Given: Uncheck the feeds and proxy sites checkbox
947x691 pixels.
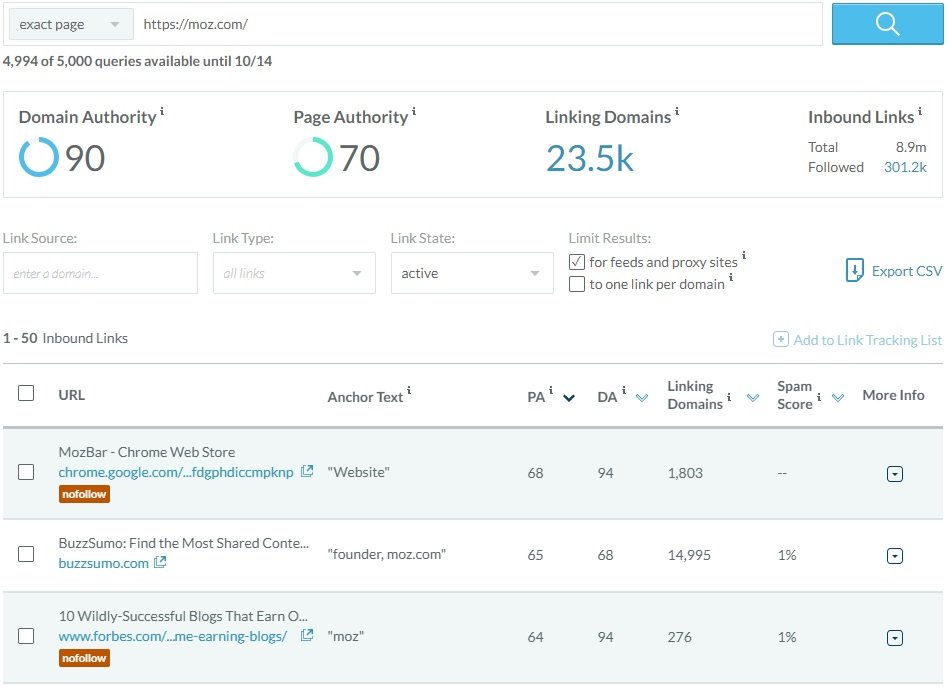Looking at the screenshot, I should (x=576, y=262).
